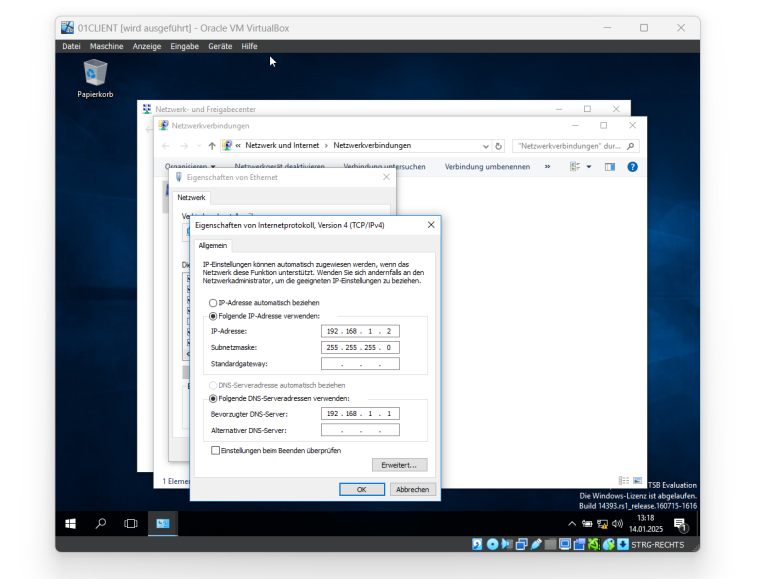Open the Datei menu
Screen dimensions: 768x579
(x=71, y=46)
